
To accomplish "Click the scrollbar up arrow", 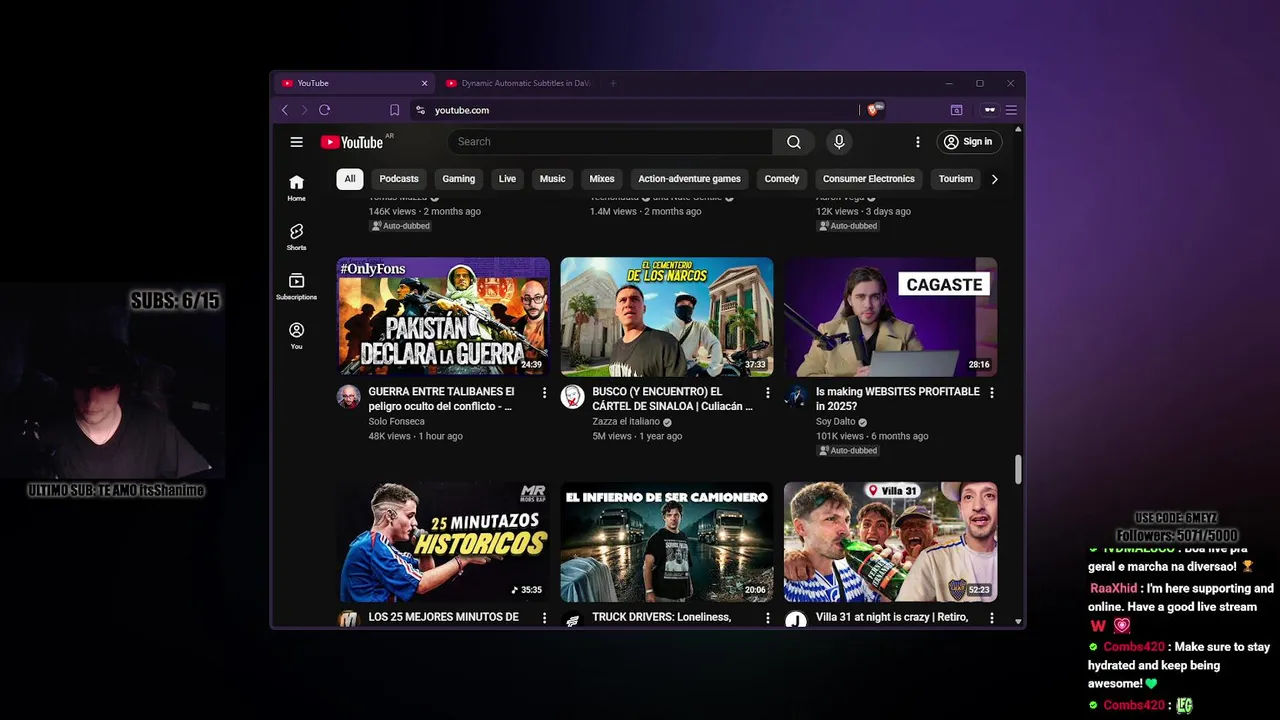I will tap(1018, 129).
